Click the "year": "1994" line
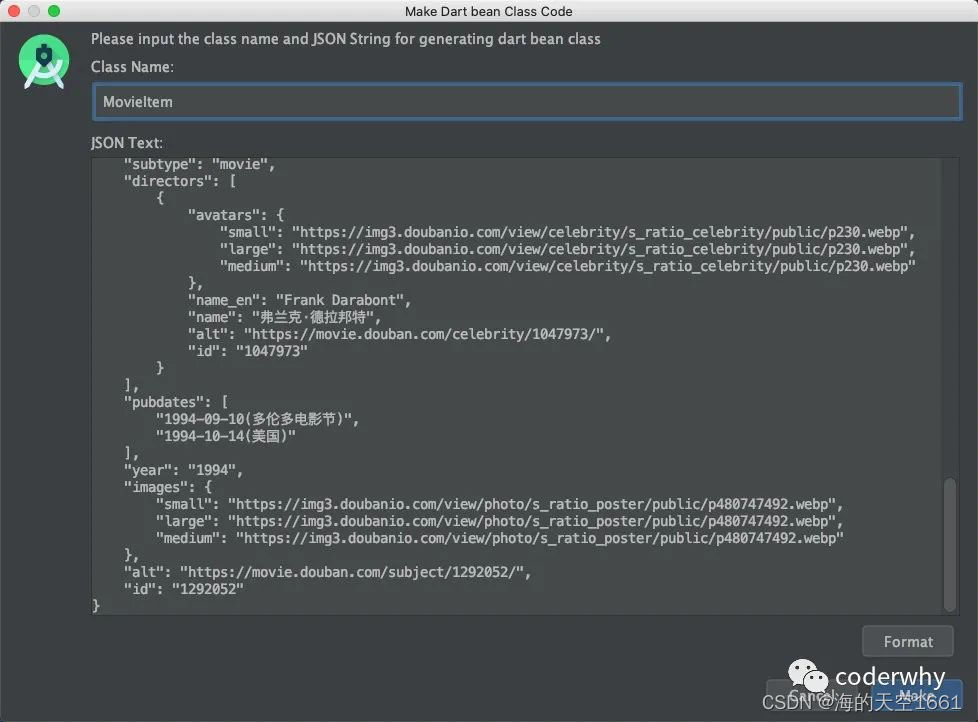This screenshot has height=722, width=978. (183, 470)
